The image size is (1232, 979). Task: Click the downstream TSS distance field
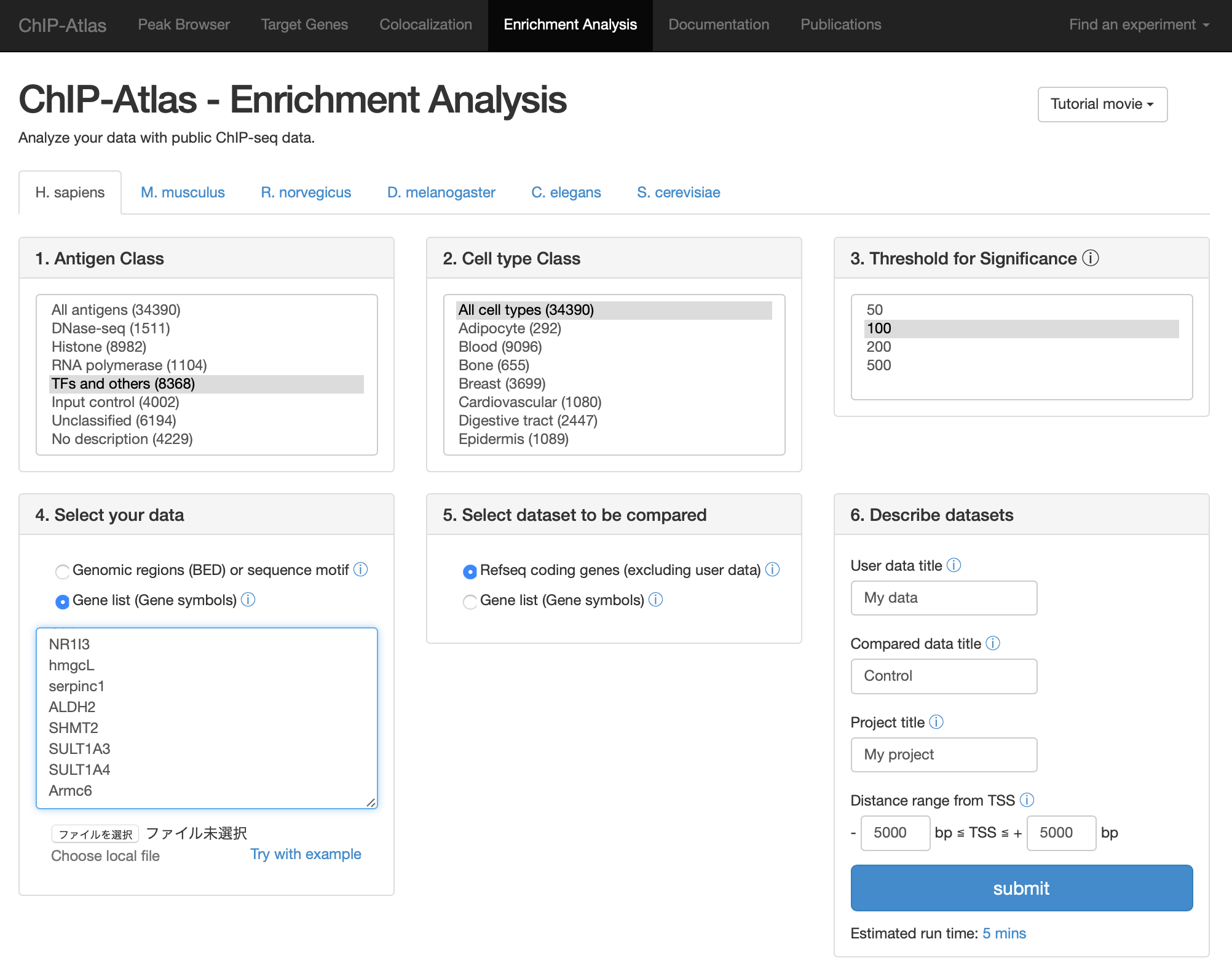(1061, 833)
